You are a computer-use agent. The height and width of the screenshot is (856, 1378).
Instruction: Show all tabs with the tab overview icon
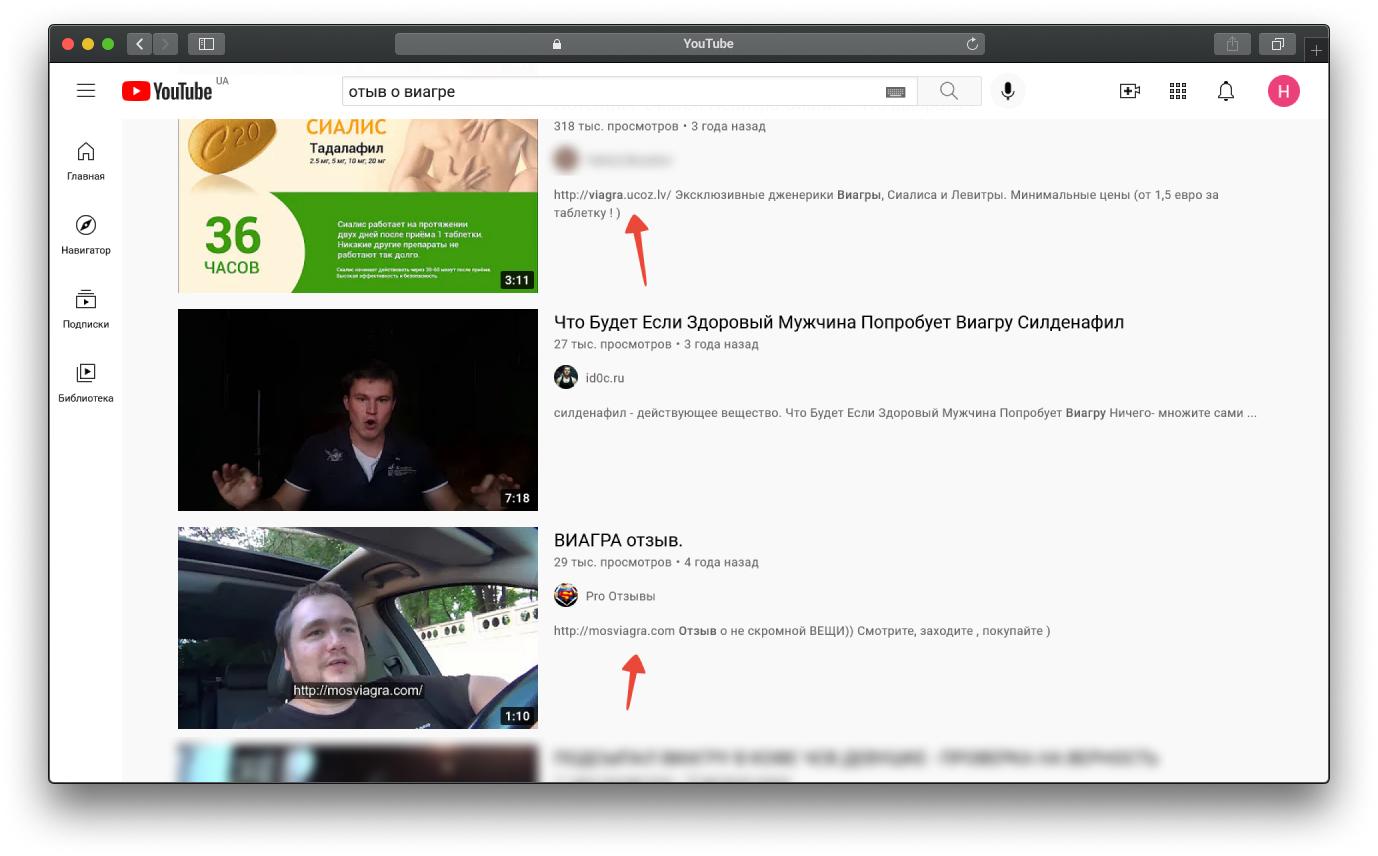[x=1278, y=44]
